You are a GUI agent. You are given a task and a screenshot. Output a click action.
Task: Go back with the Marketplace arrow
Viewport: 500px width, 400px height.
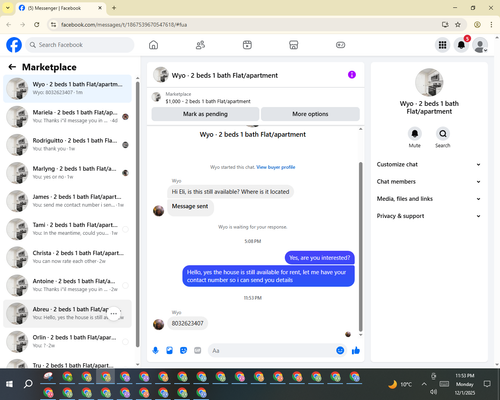tap(12, 67)
